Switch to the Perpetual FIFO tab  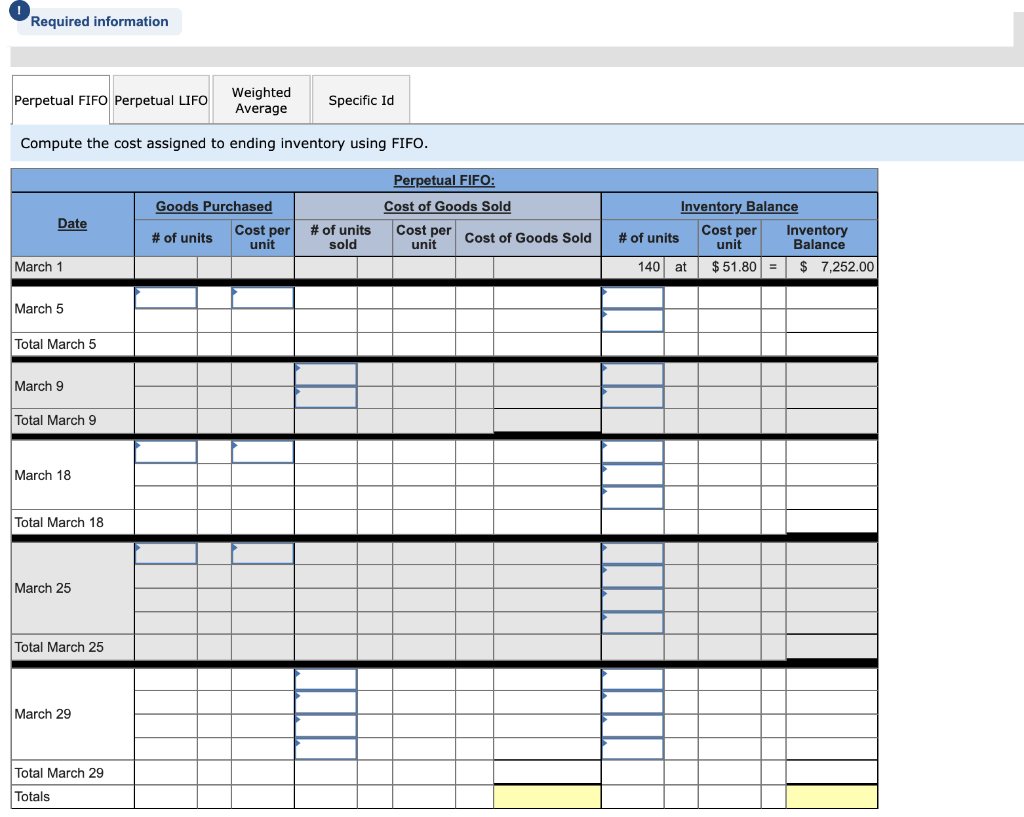(x=59, y=99)
